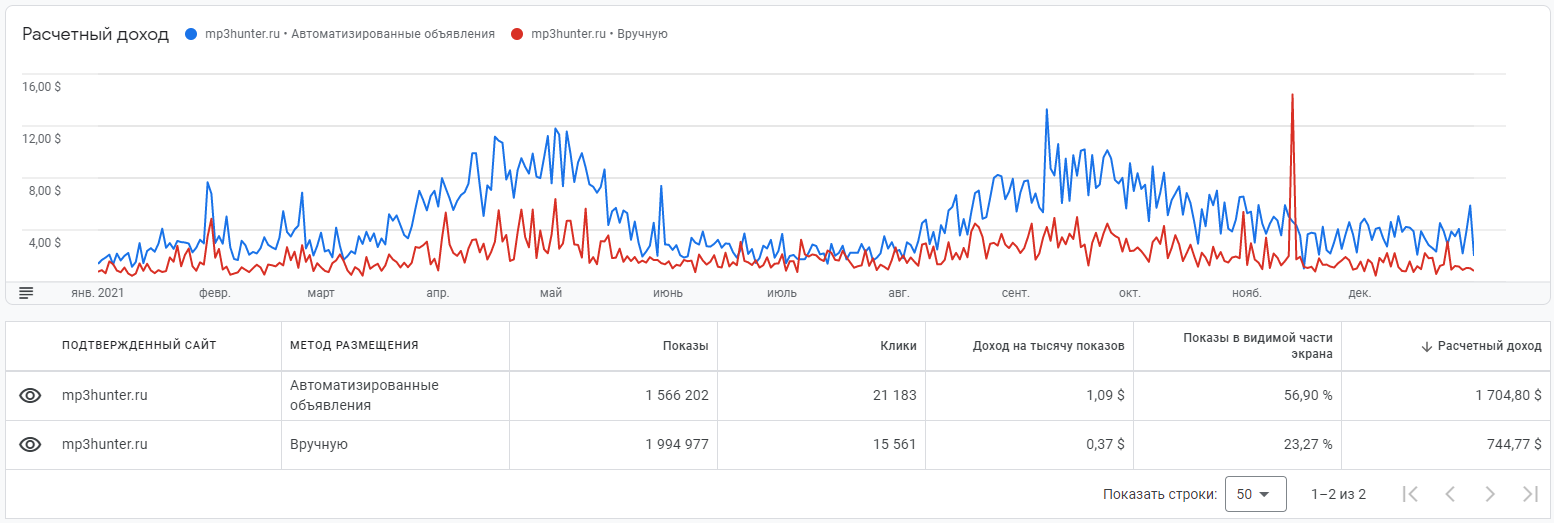Sort table by Показы column

point(685,346)
